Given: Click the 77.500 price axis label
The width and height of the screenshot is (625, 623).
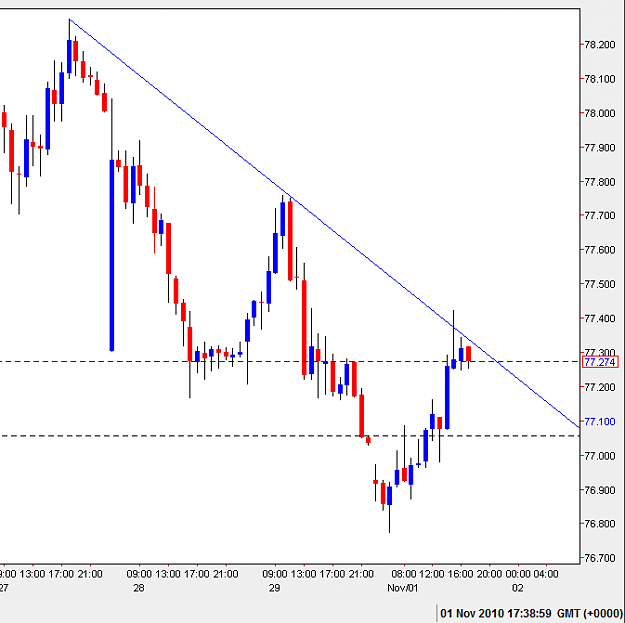Looking at the screenshot, I should pyautogui.click(x=599, y=284).
